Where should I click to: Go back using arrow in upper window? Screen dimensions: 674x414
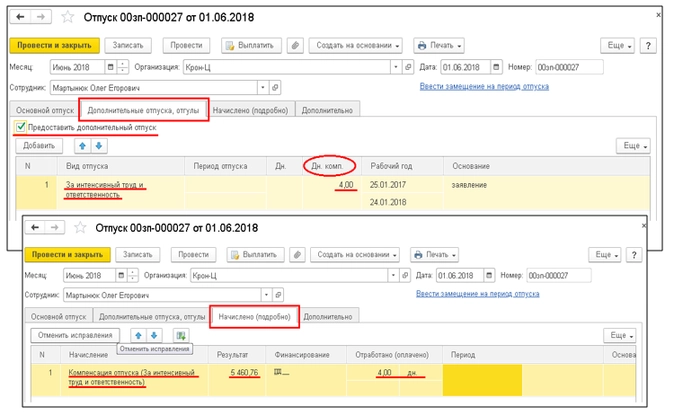click(20, 17)
